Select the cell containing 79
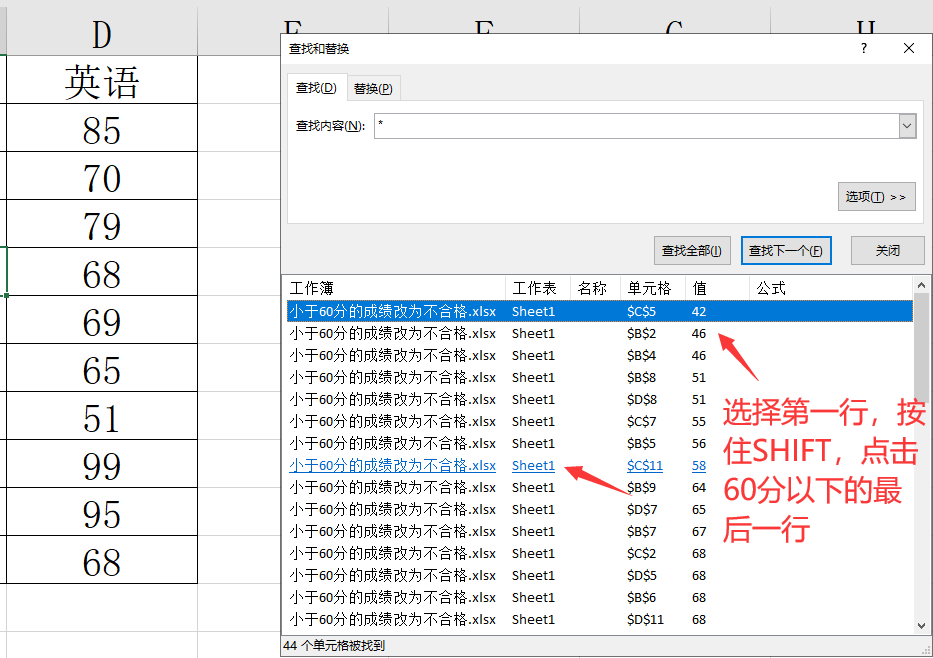The width and height of the screenshot is (933, 658). click(x=102, y=224)
